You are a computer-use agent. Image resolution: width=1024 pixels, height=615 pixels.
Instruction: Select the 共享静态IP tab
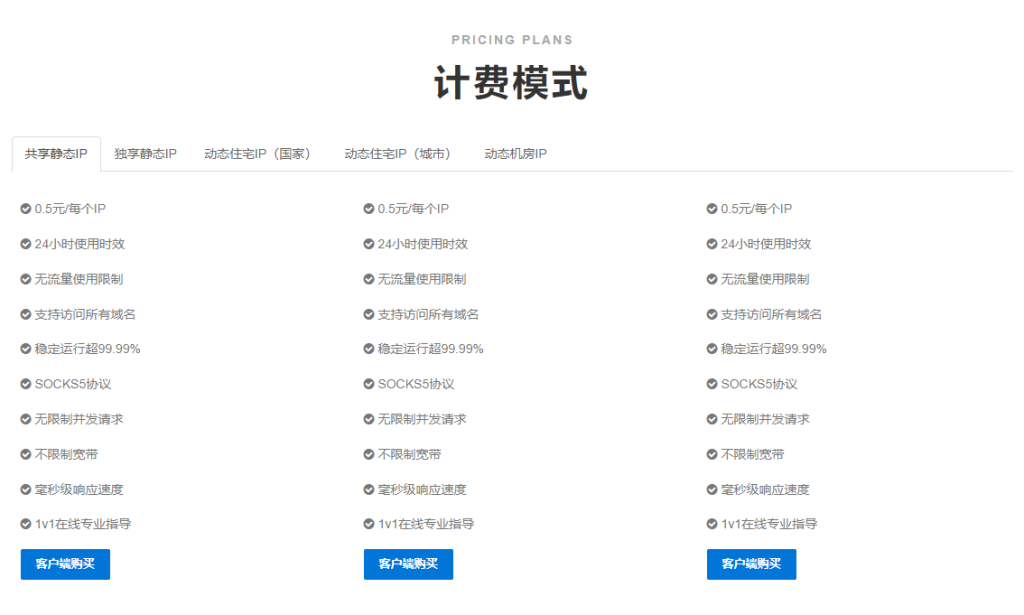(56, 154)
